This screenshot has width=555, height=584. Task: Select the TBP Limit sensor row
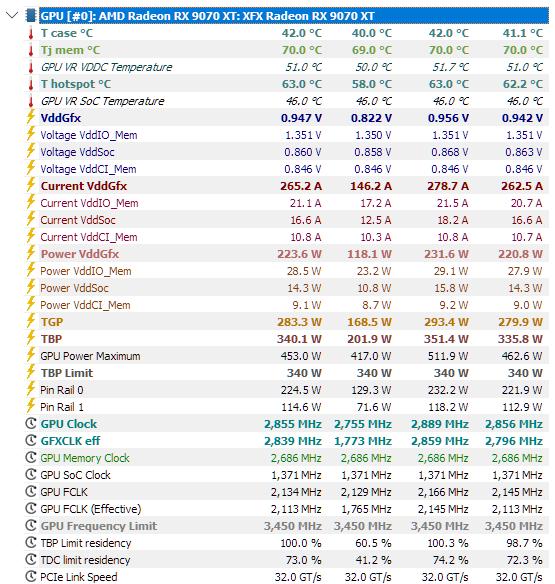[286, 373]
